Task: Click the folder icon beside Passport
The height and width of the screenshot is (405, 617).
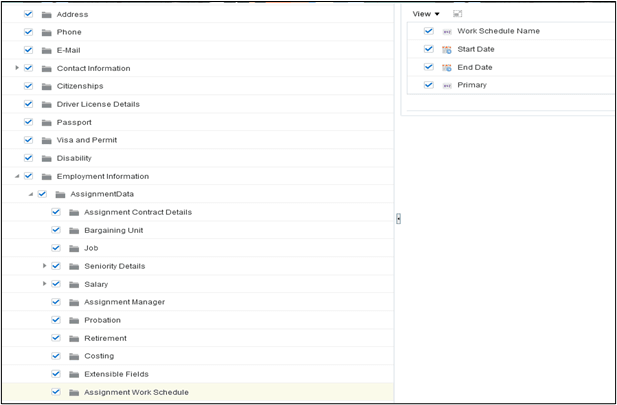Action: 47,122
